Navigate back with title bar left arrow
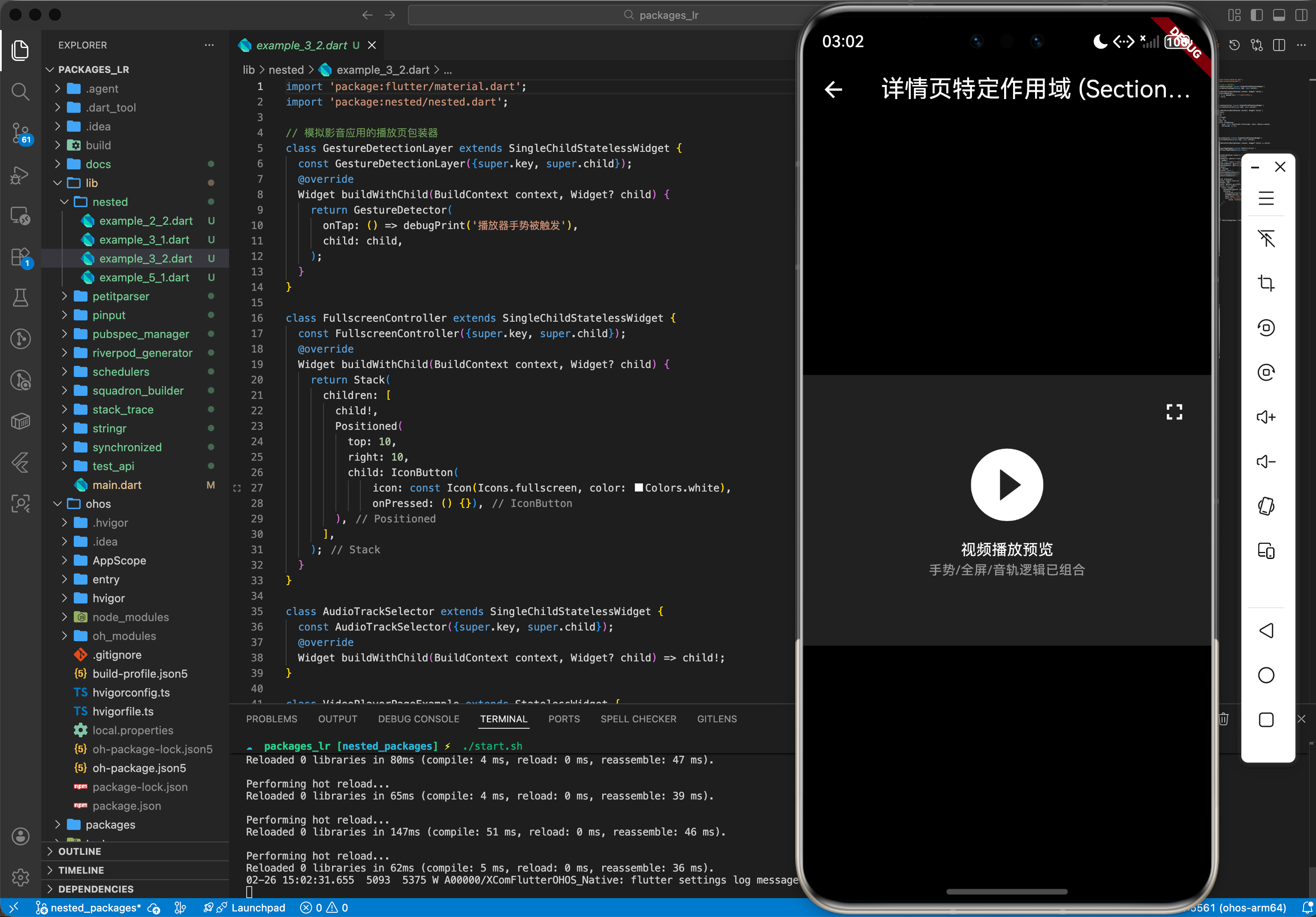This screenshot has width=1316, height=917. tap(368, 15)
